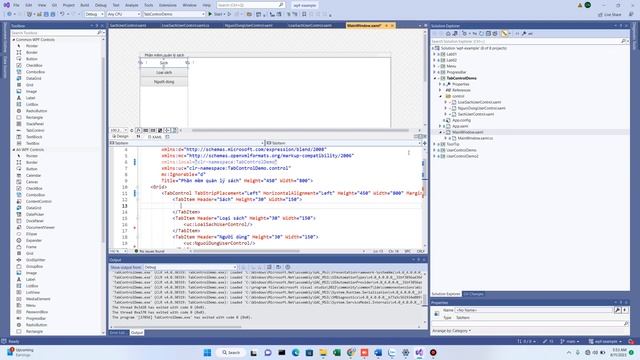Viewport: 640px width, 360px height.
Task: Toggle word wrap icon in the Output panel
Action: (278, 267)
